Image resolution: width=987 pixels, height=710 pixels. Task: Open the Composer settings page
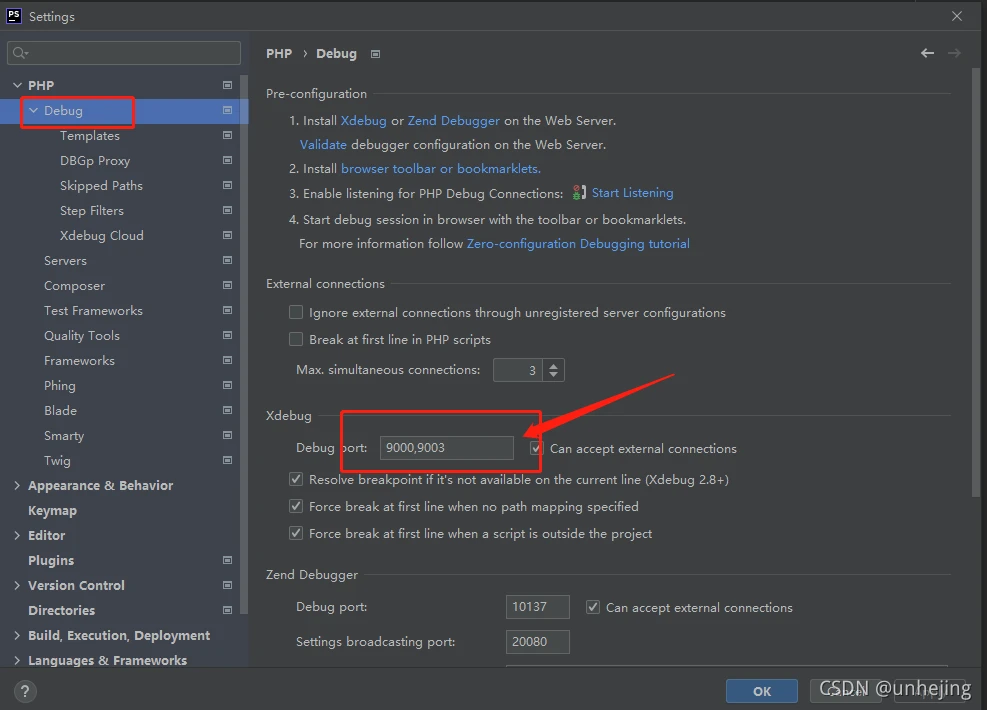(74, 286)
